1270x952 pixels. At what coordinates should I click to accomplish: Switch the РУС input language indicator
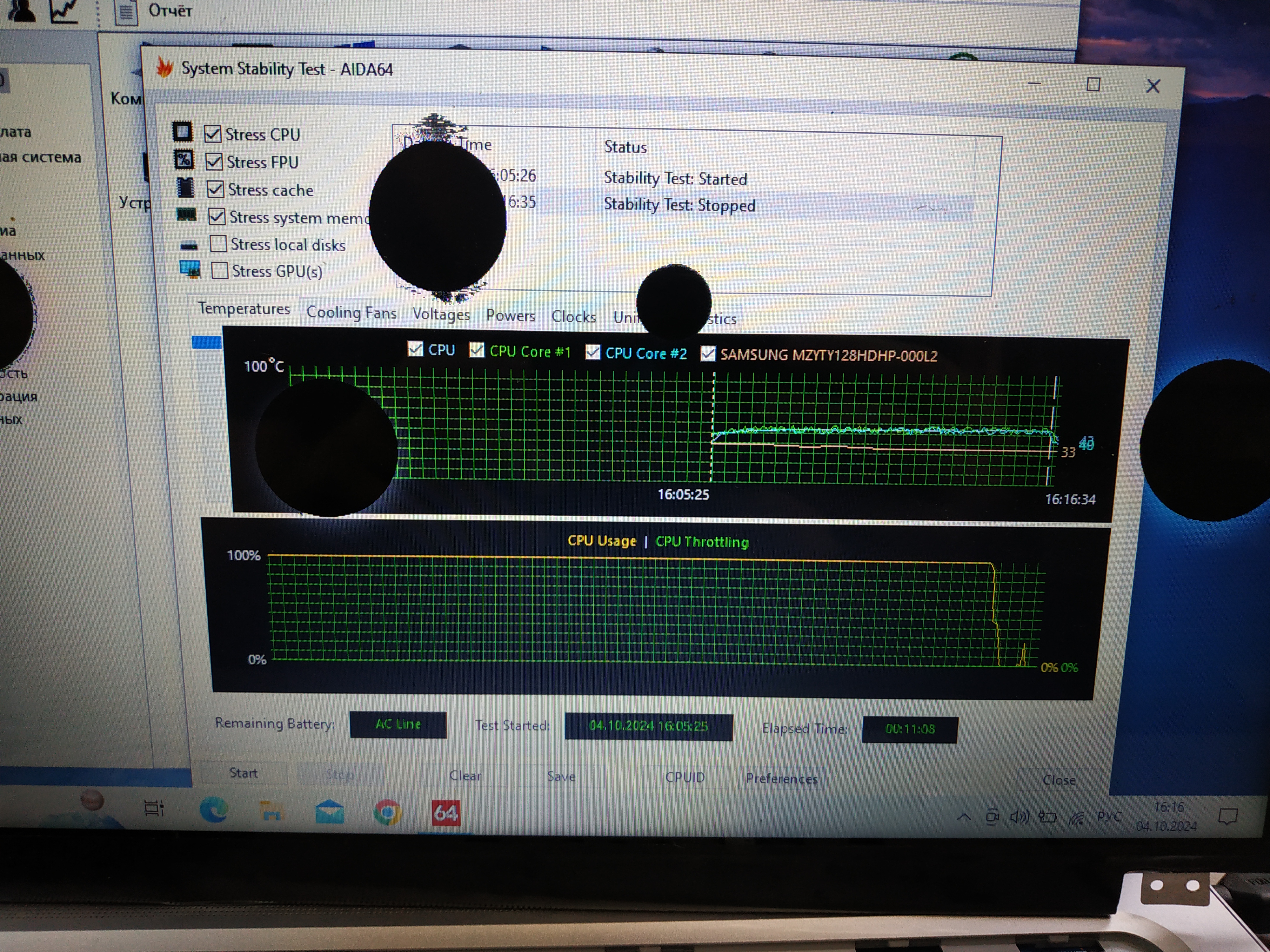(1109, 816)
